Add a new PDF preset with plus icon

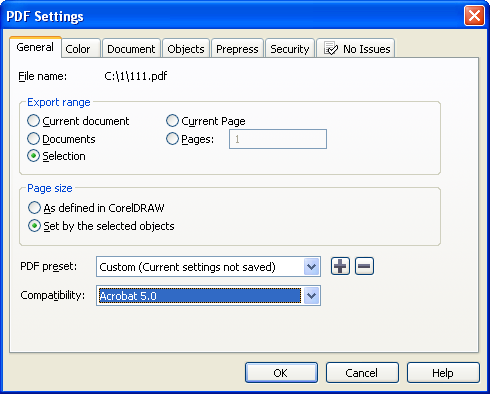pos(340,266)
